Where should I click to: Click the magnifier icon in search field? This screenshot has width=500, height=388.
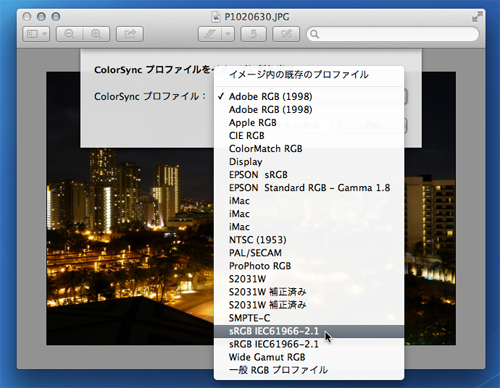tap(314, 34)
